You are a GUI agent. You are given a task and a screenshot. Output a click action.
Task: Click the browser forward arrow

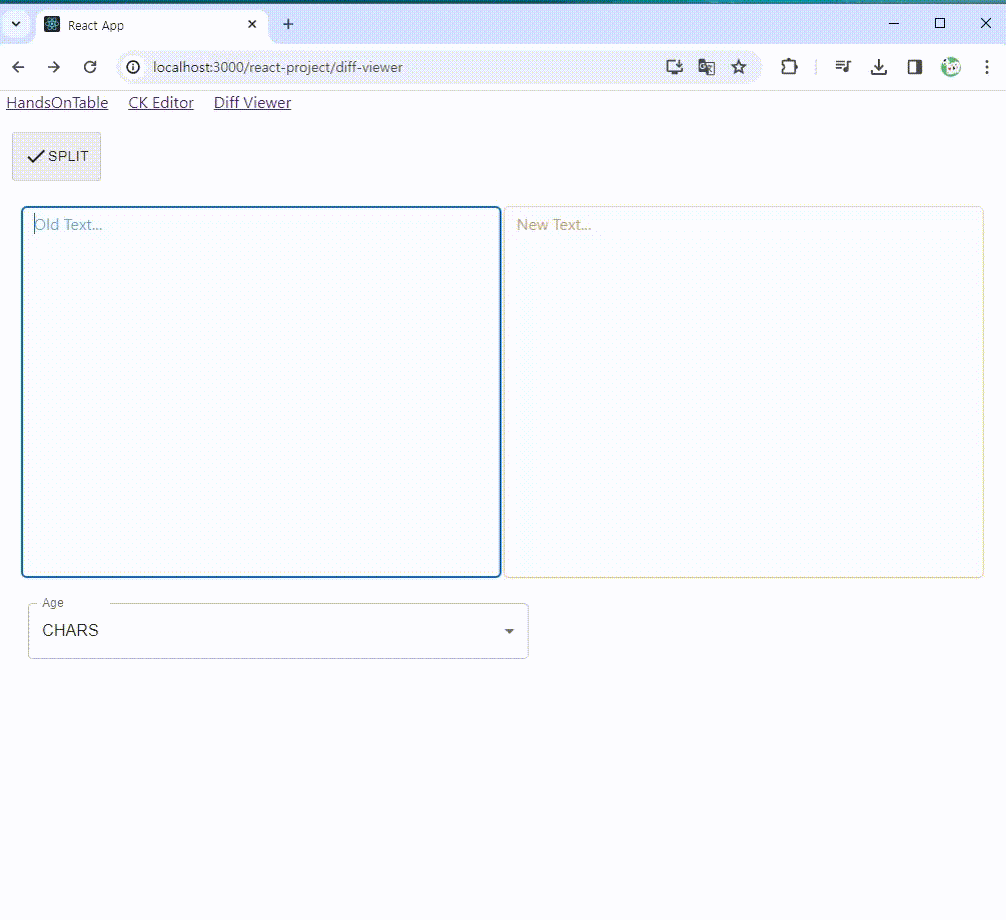coord(54,67)
